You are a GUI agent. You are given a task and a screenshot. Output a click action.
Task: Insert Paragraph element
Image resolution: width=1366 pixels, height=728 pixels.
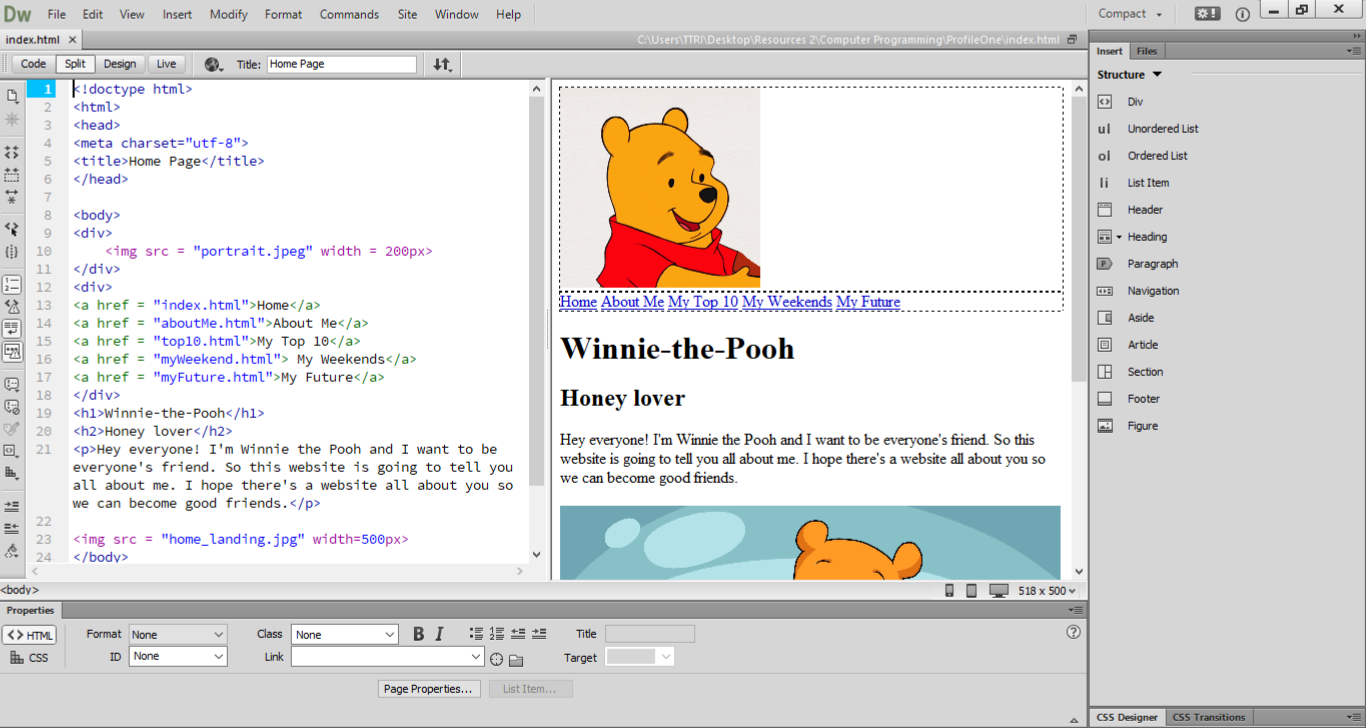click(1153, 264)
